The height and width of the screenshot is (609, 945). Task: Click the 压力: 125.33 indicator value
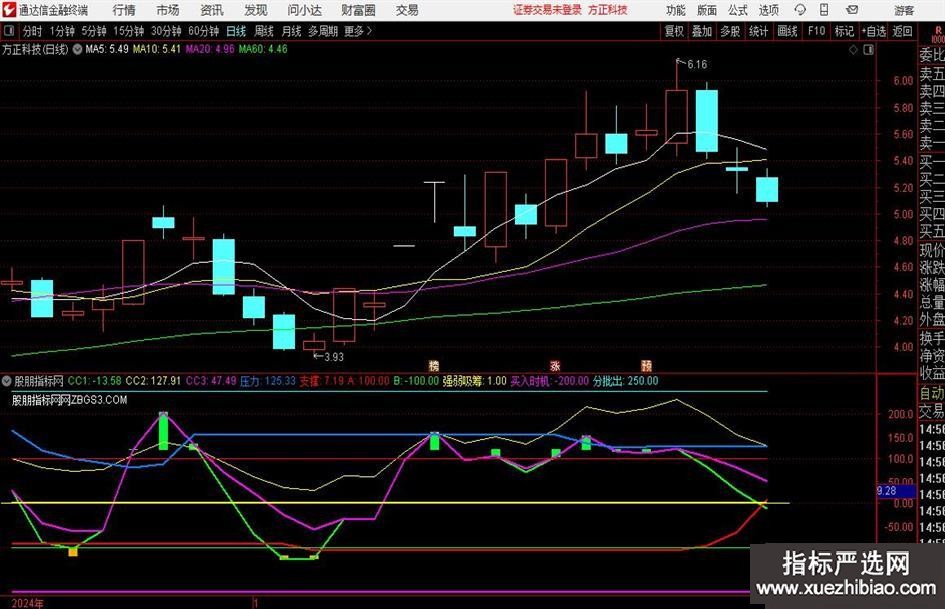(268, 381)
